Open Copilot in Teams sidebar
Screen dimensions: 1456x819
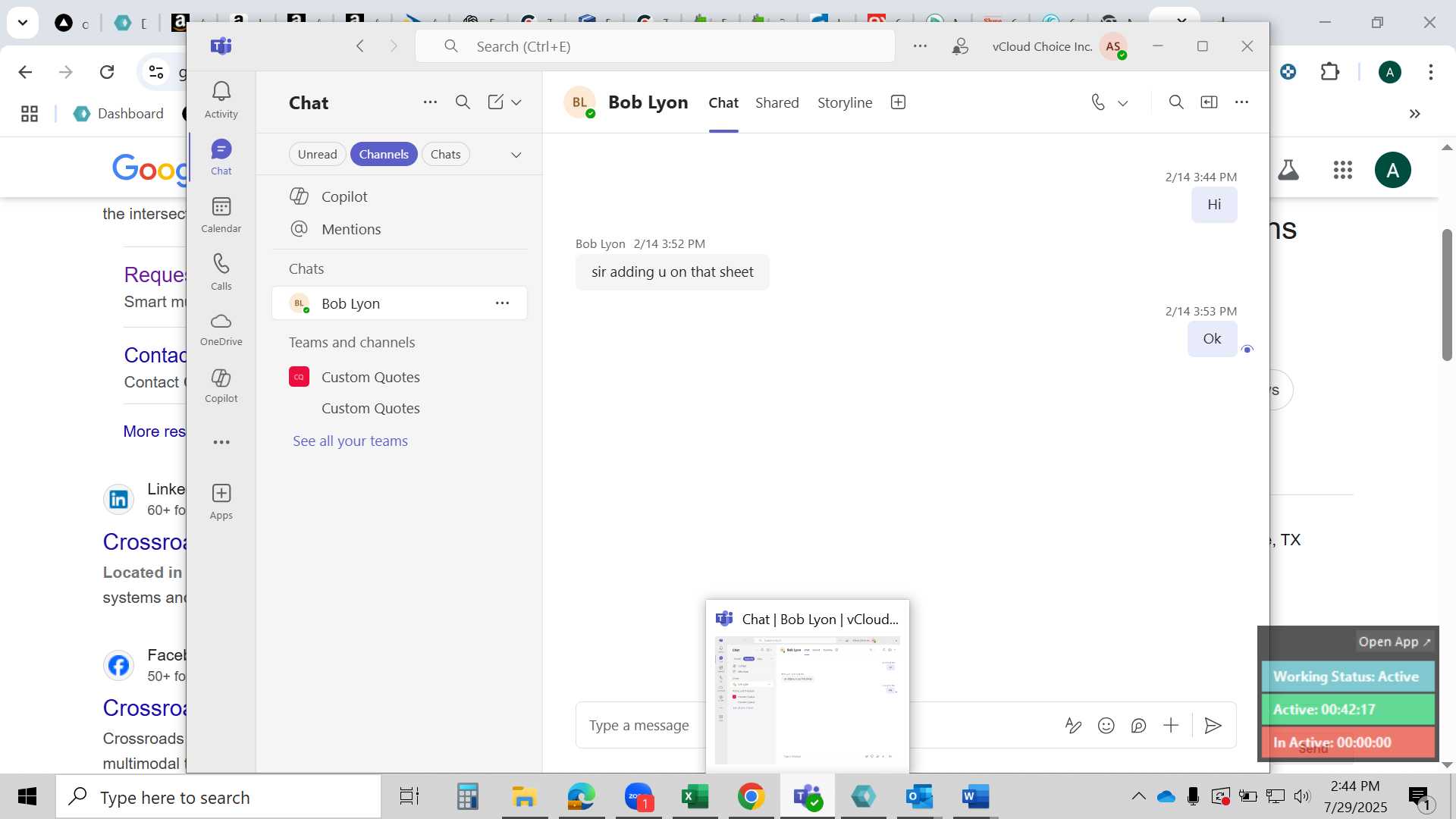pos(221,387)
